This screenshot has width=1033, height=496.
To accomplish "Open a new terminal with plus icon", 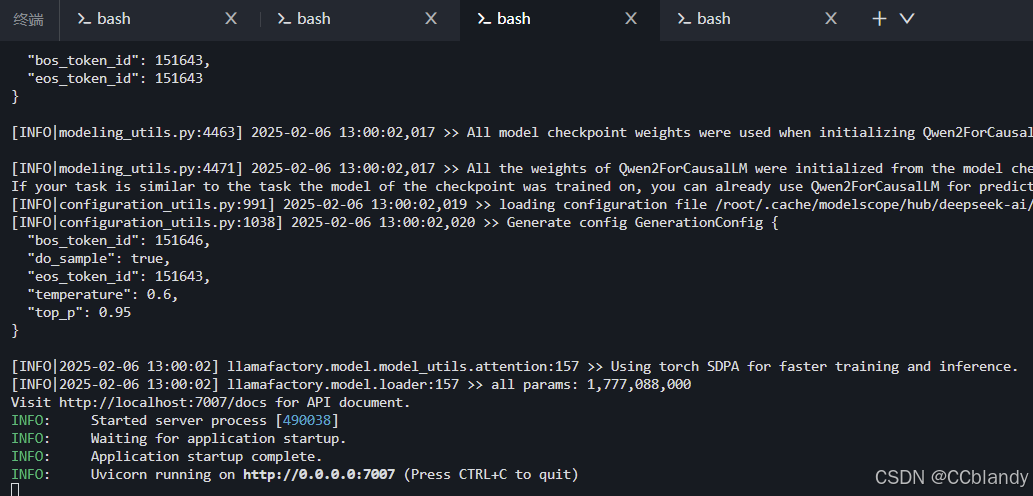I will point(879,19).
